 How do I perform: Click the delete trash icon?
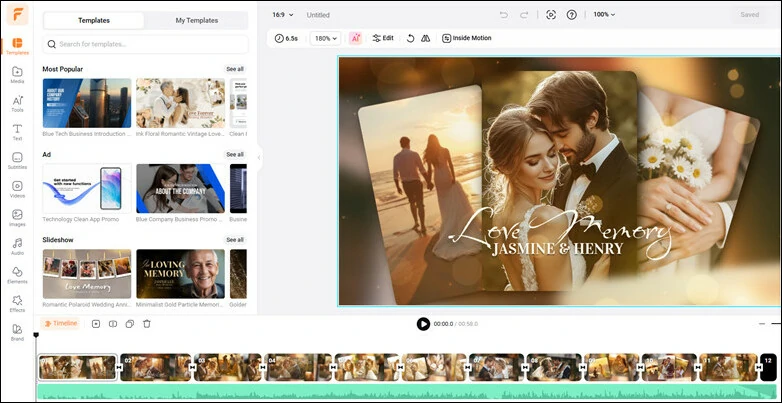coord(147,324)
